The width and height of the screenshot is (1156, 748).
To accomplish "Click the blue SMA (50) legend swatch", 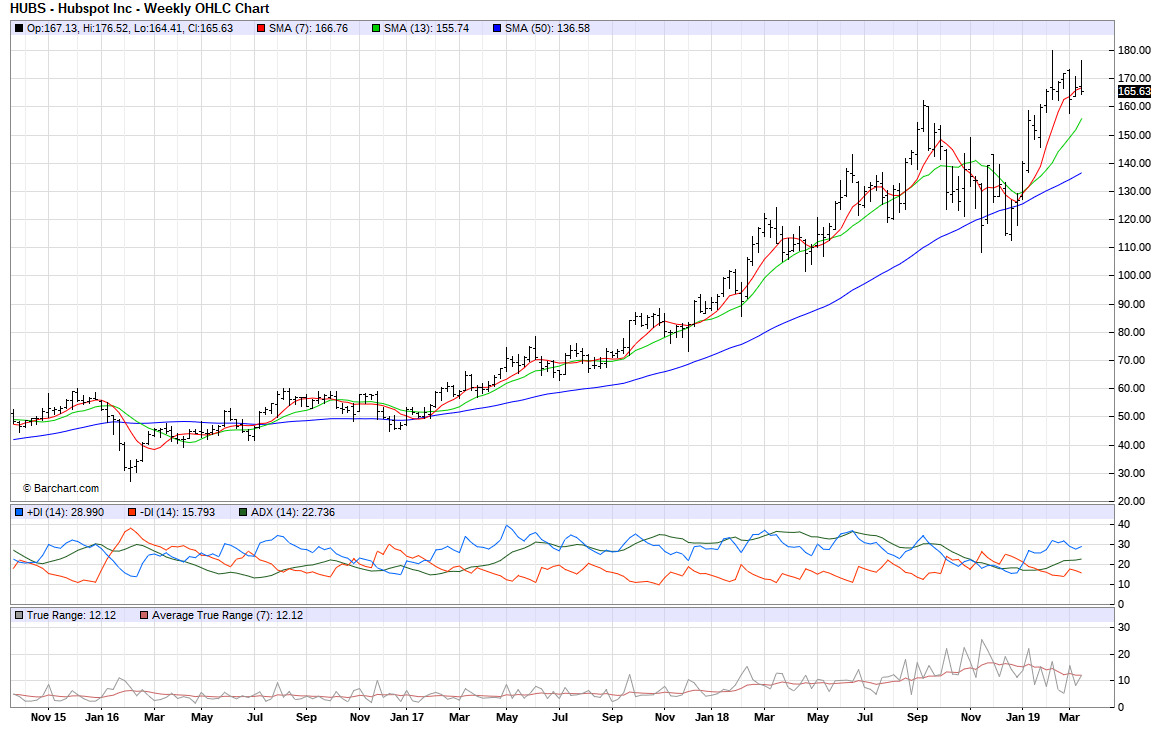I will tap(497, 28).
